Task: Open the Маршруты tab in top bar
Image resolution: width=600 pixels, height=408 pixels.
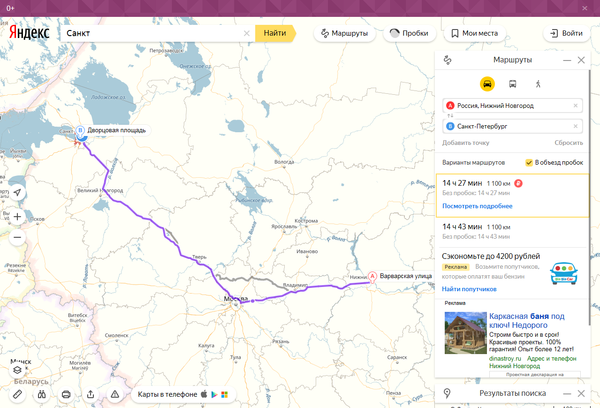Action: (x=343, y=33)
